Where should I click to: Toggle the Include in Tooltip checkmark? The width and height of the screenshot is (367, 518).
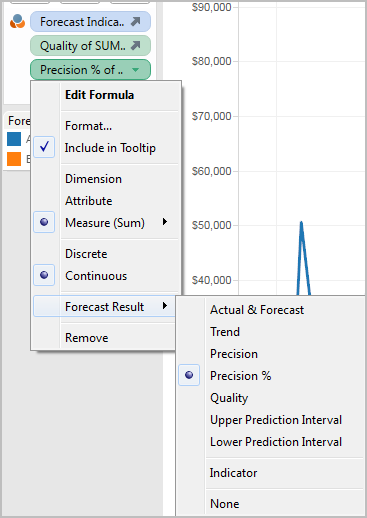pyautogui.click(x=44, y=147)
